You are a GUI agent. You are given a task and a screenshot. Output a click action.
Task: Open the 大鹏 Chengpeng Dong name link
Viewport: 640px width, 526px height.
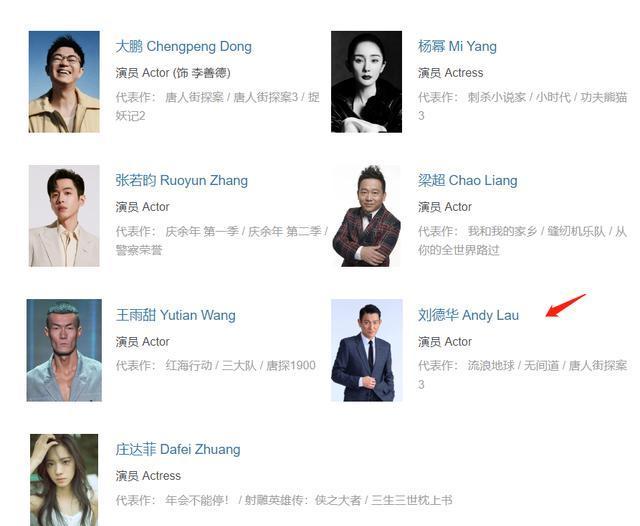(184, 47)
